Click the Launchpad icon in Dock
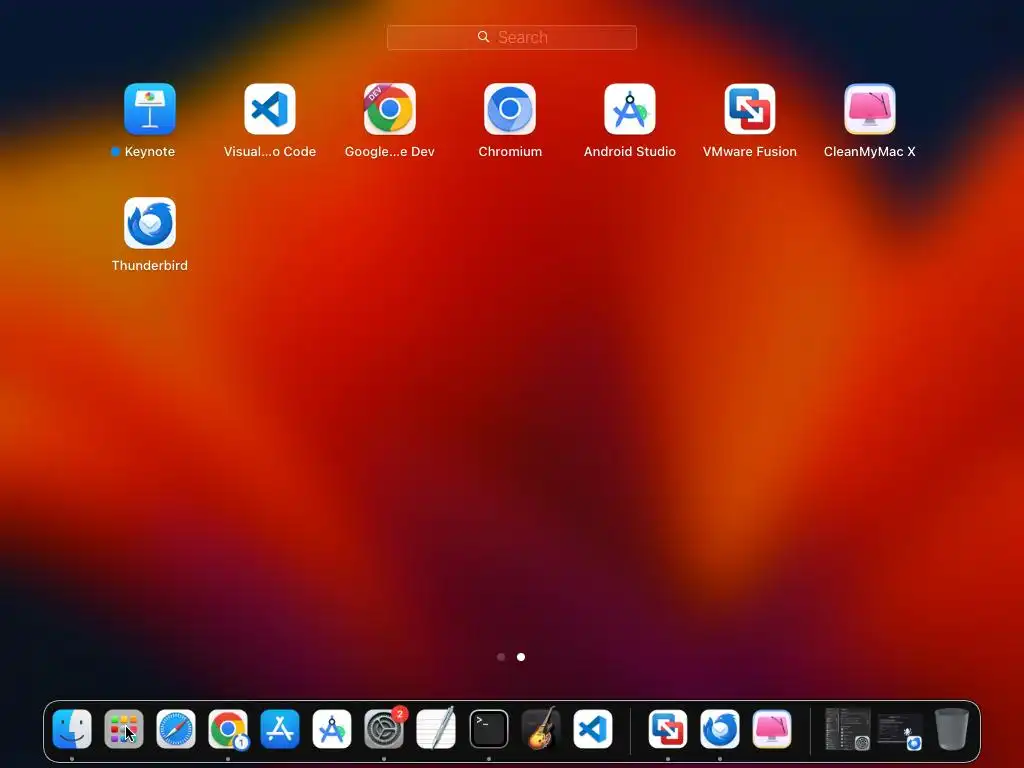Screen dimensions: 1024x768 coord(123,729)
